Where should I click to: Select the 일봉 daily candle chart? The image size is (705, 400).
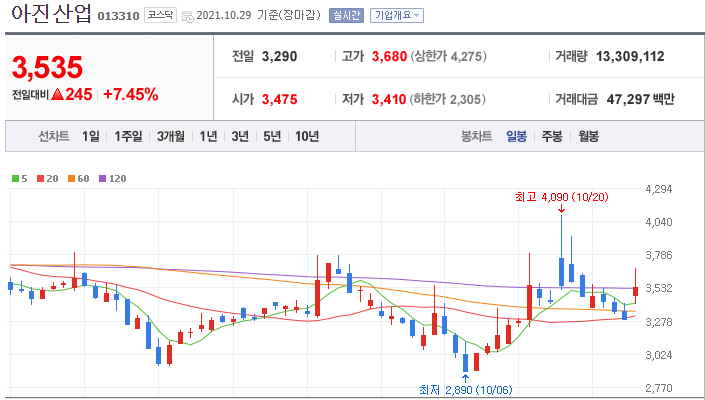click(516, 136)
